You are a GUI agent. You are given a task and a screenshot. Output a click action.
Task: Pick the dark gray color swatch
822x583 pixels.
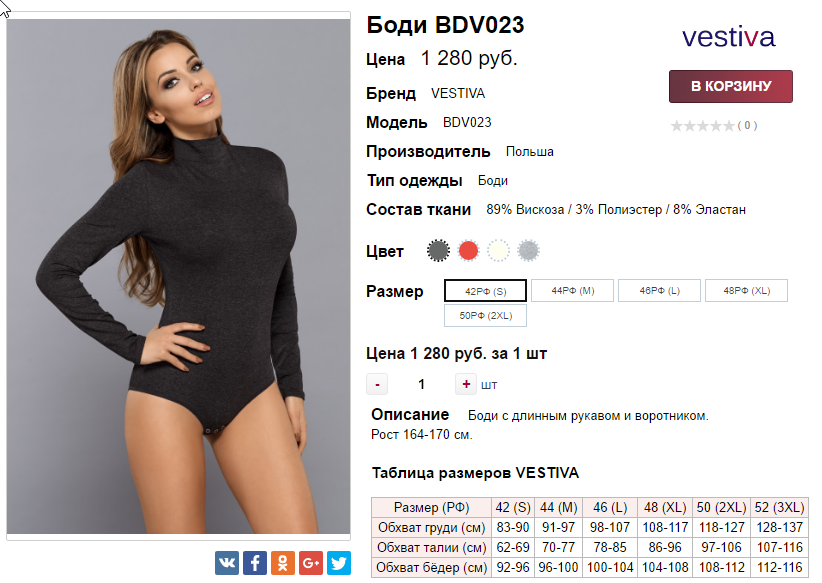point(438,251)
